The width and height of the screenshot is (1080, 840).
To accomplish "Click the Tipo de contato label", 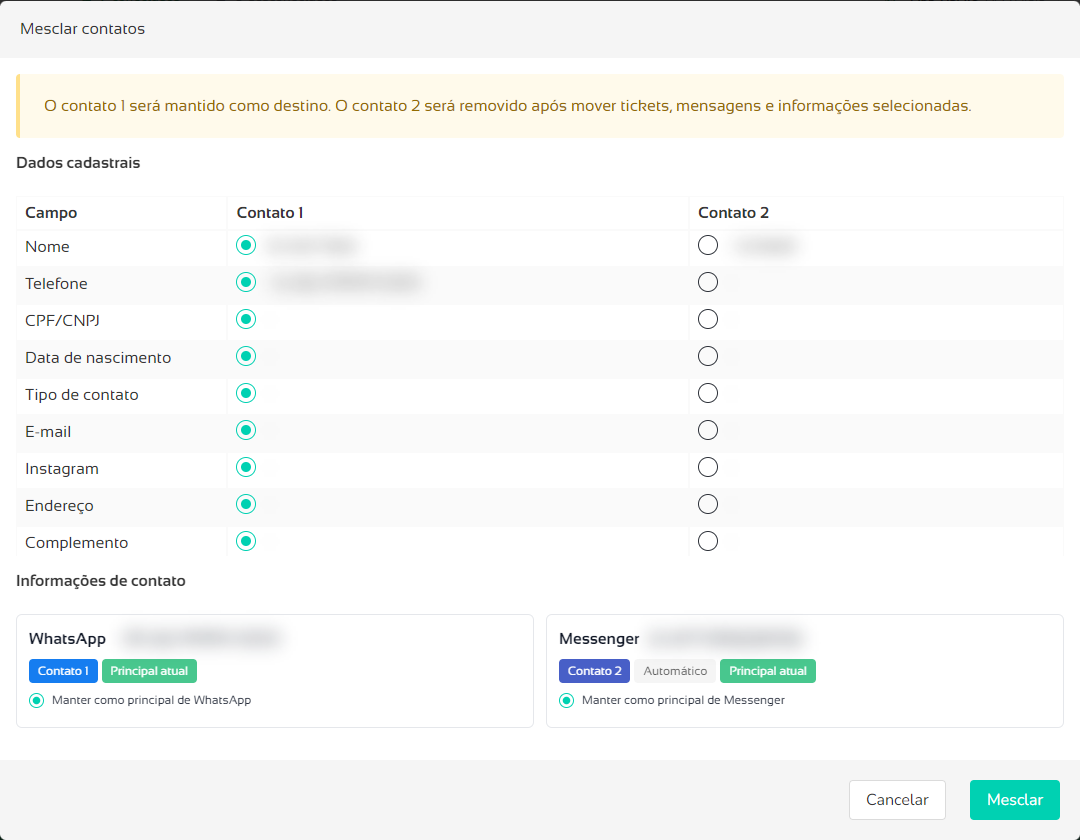I will tap(82, 395).
